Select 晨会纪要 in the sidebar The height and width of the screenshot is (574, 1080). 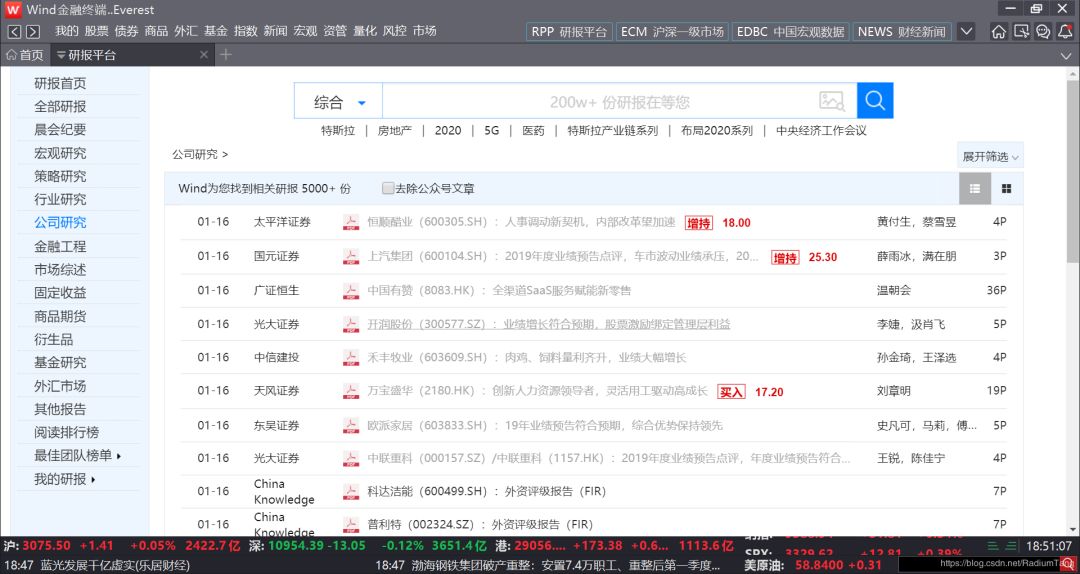pyautogui.click(x=61, y=130)
